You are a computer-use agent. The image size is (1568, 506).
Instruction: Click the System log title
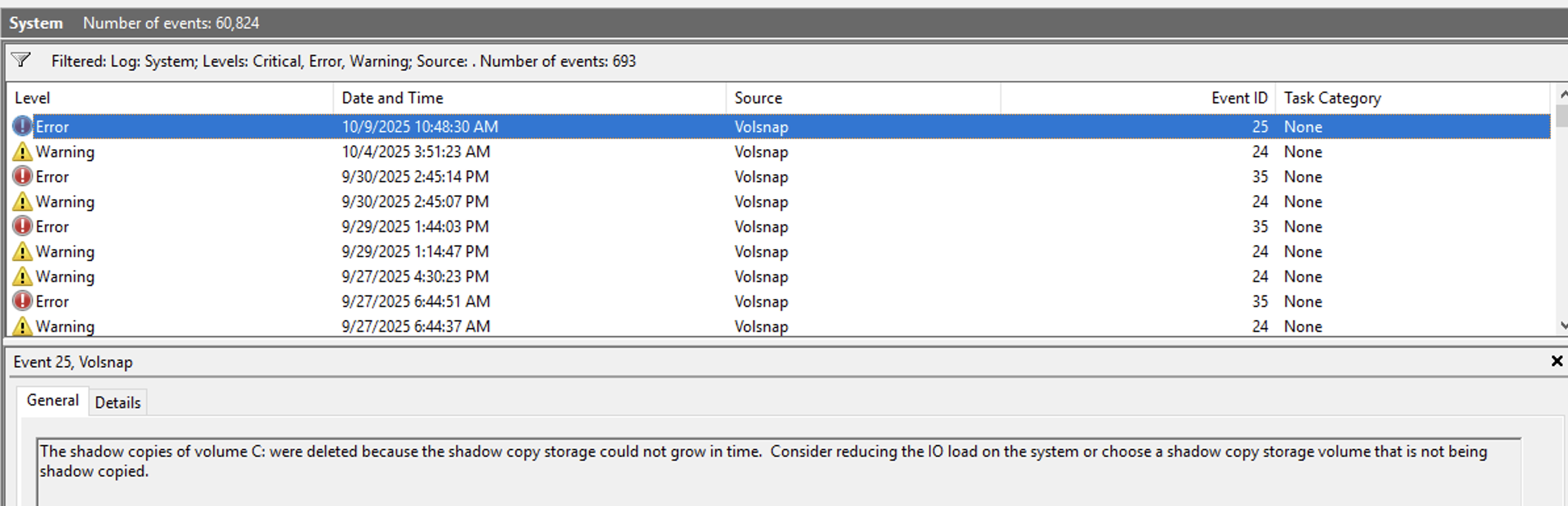click(36, 23)
